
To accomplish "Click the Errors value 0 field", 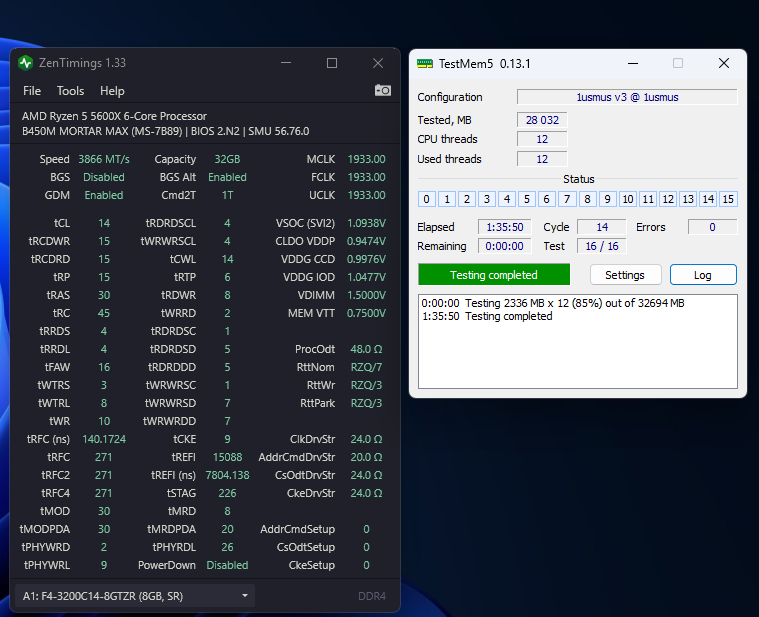I will 713,227.
